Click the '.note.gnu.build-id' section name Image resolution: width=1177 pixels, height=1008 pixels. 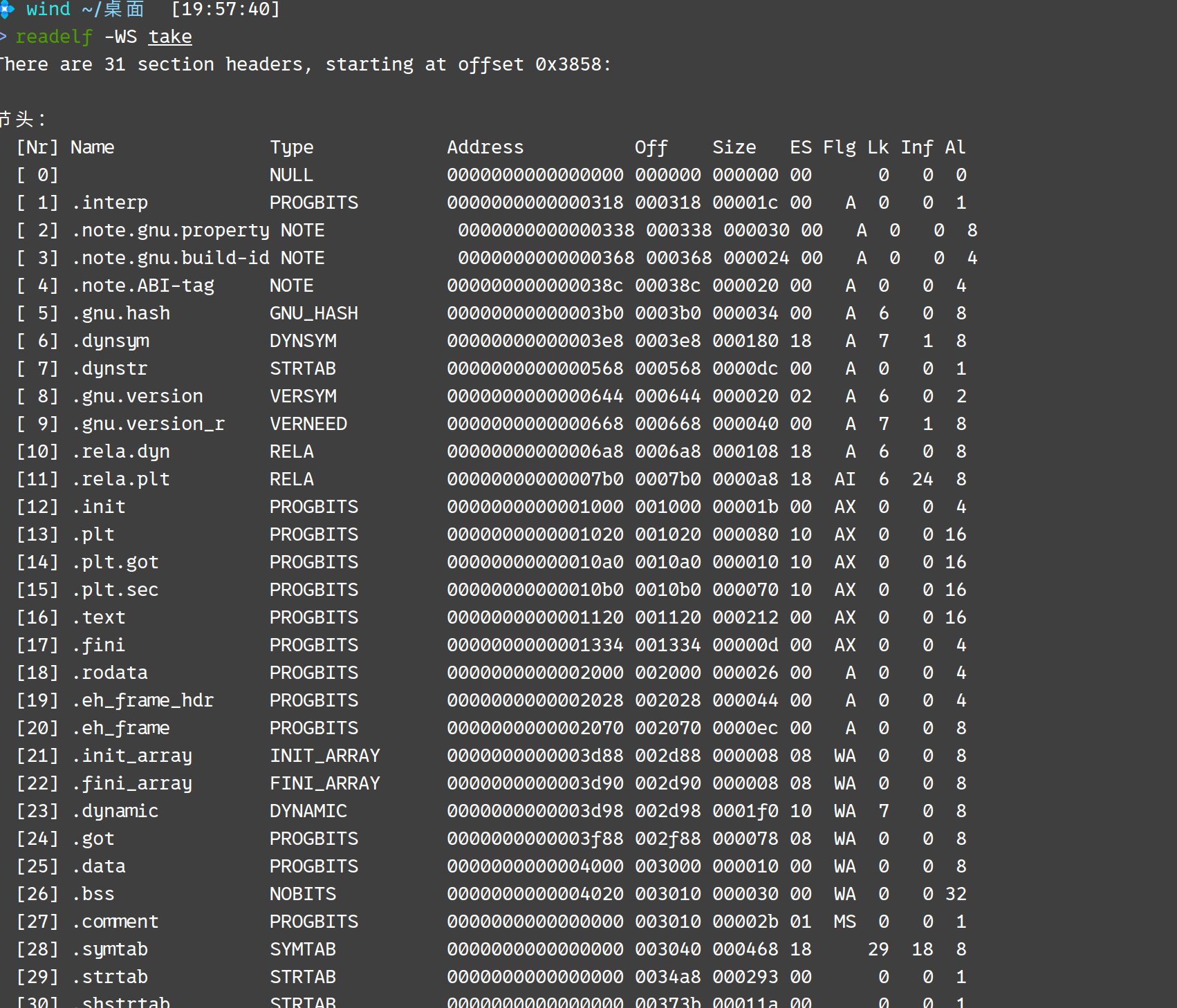[x=170, y=258]
